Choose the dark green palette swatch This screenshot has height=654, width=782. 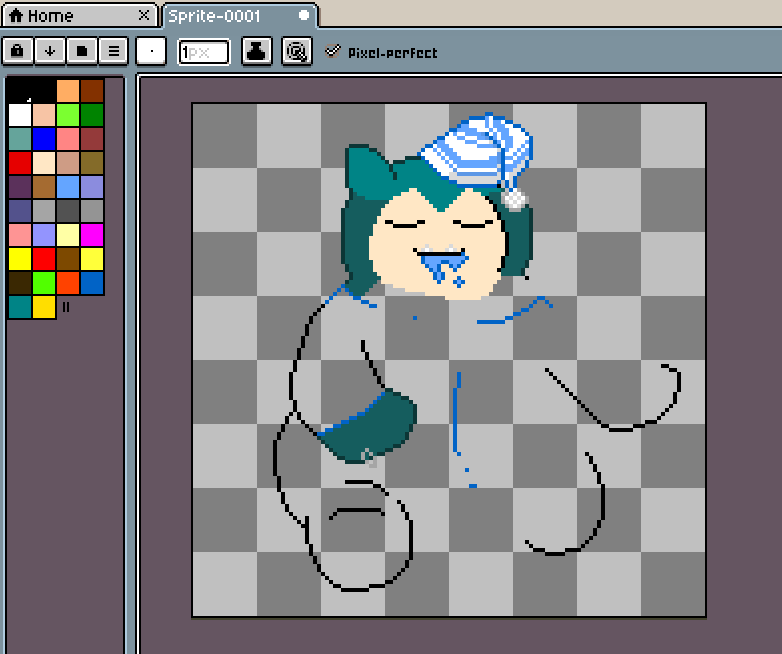point(92,115)
